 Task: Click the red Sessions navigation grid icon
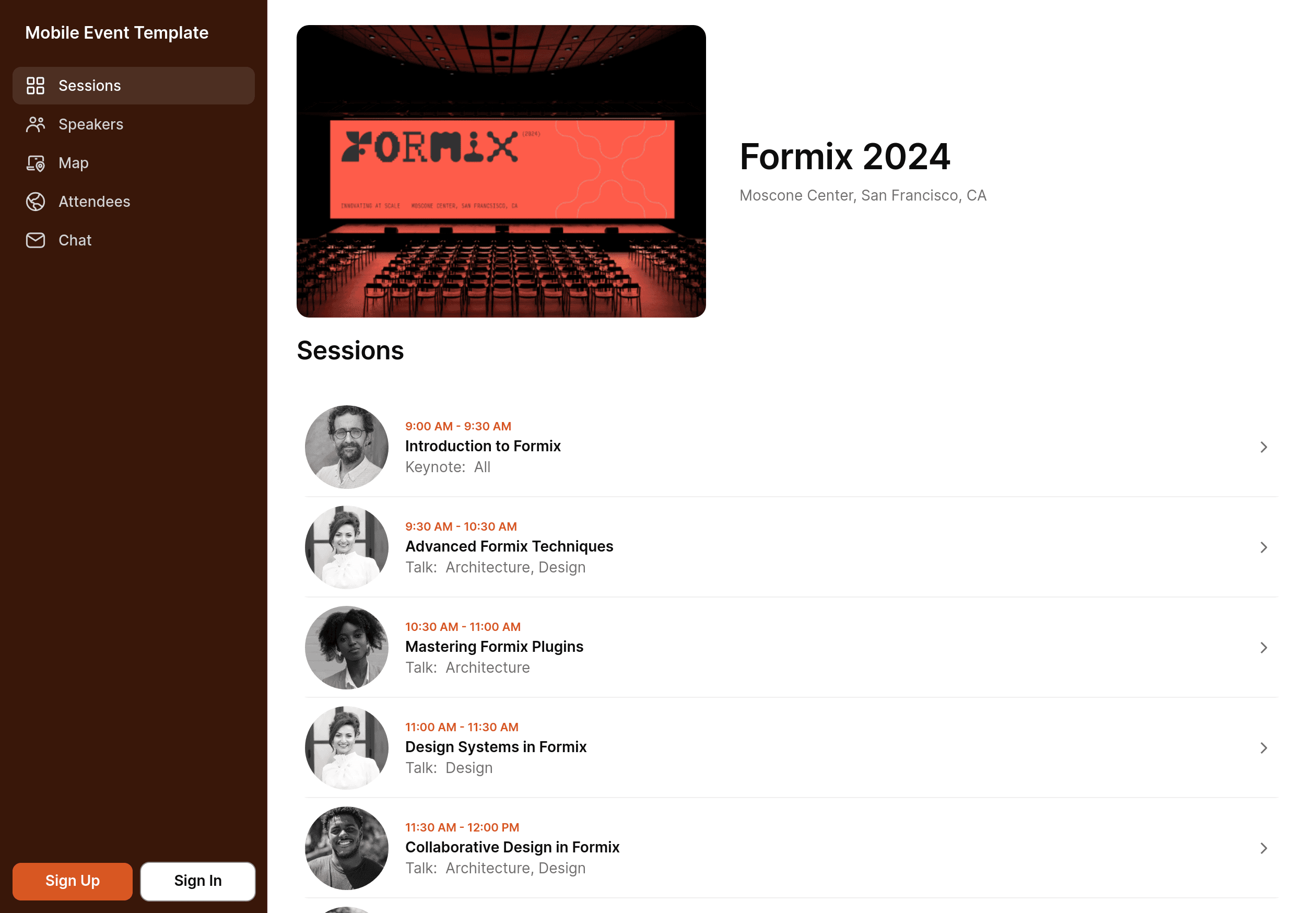35,85
